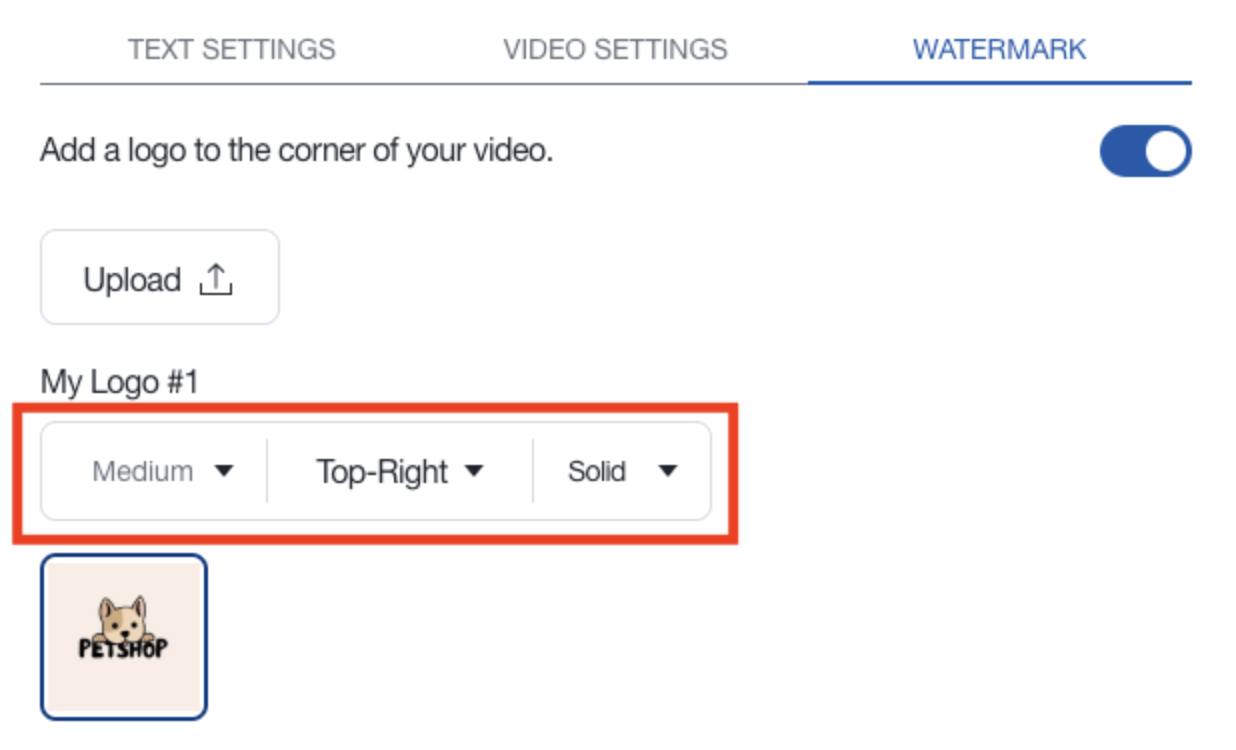Click the caret arrow beside Solid

point(668,471)
